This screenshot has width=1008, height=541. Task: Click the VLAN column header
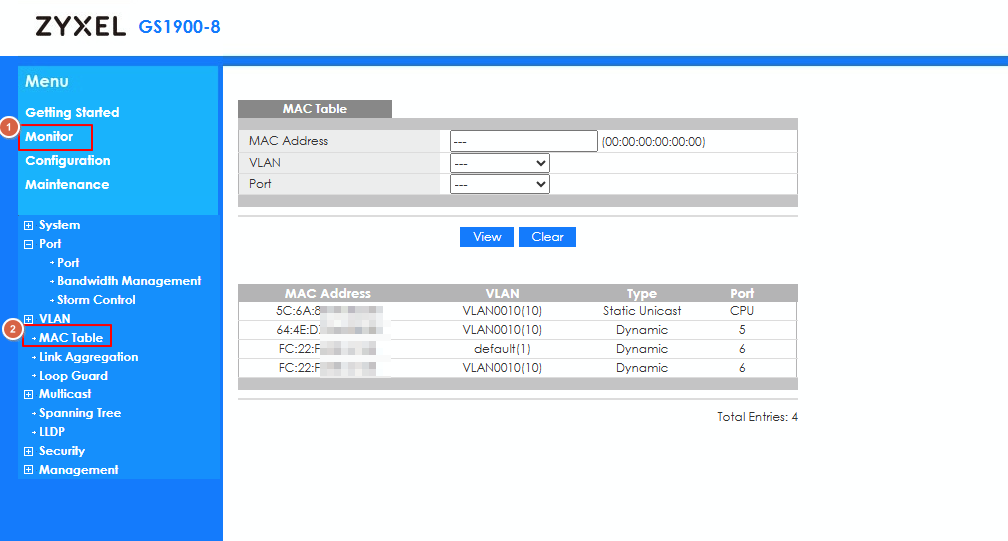pos(502,294)
